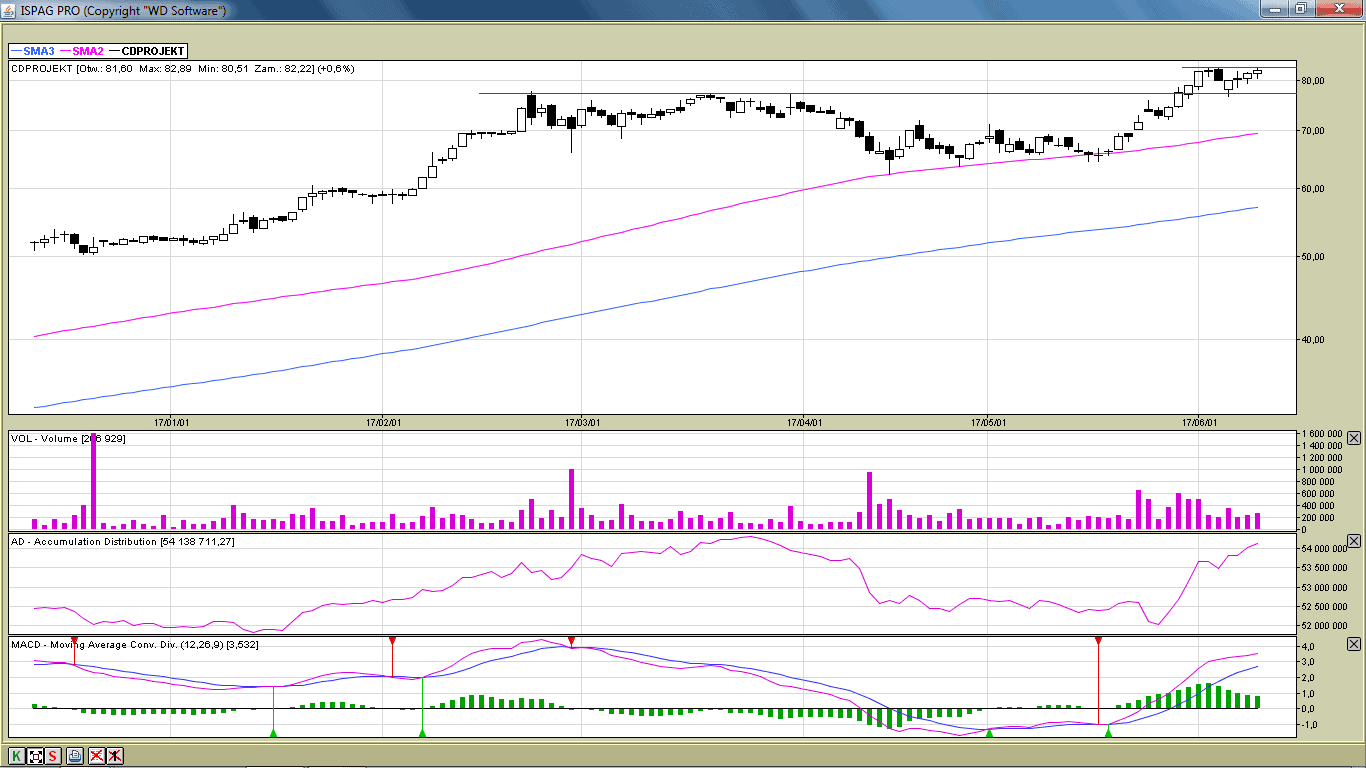Close the MACD indicator panel
This screenshot has height=768, width=1366.
coord(1354,644)
